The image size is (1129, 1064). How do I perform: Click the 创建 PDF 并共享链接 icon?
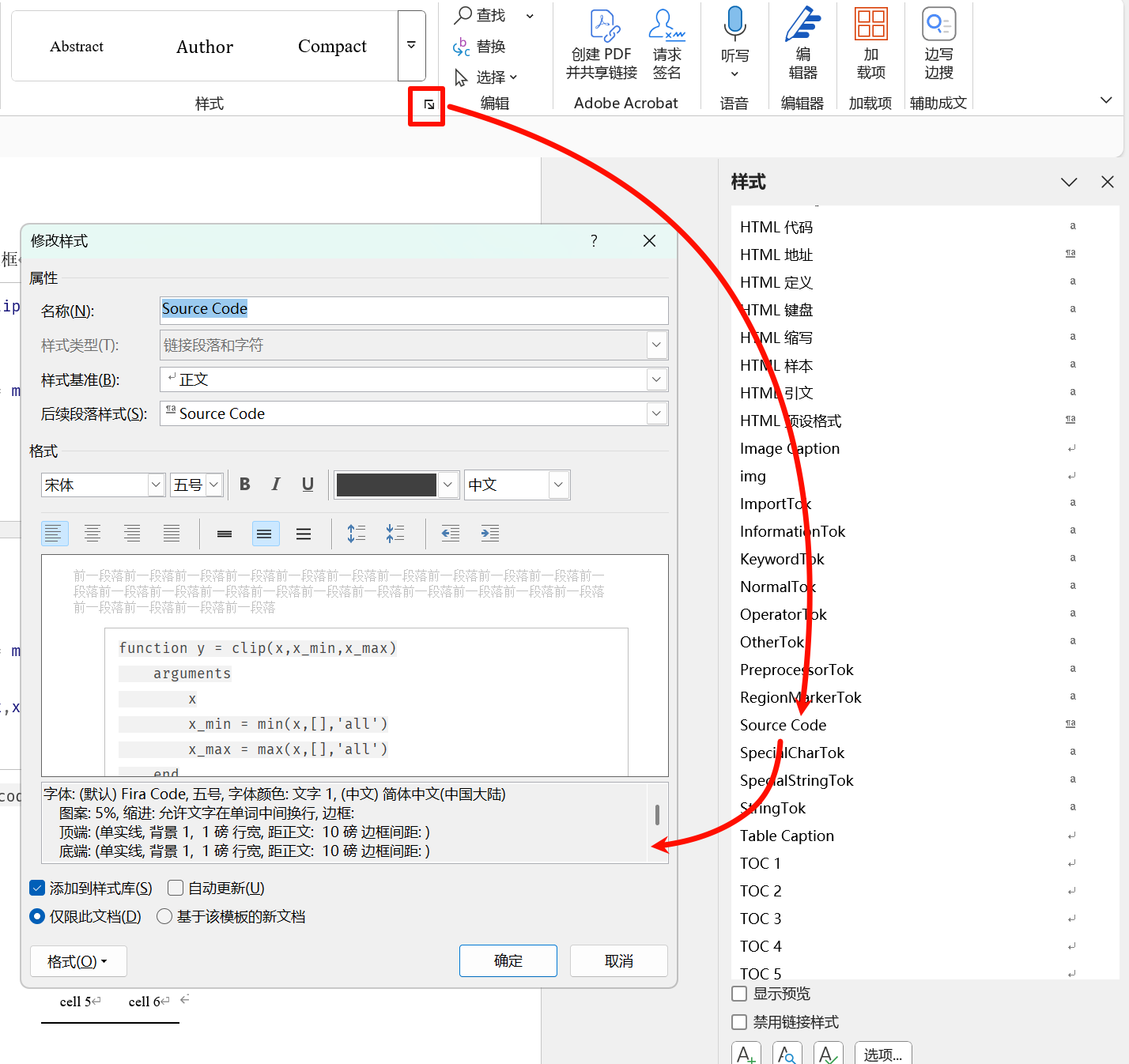602,26
